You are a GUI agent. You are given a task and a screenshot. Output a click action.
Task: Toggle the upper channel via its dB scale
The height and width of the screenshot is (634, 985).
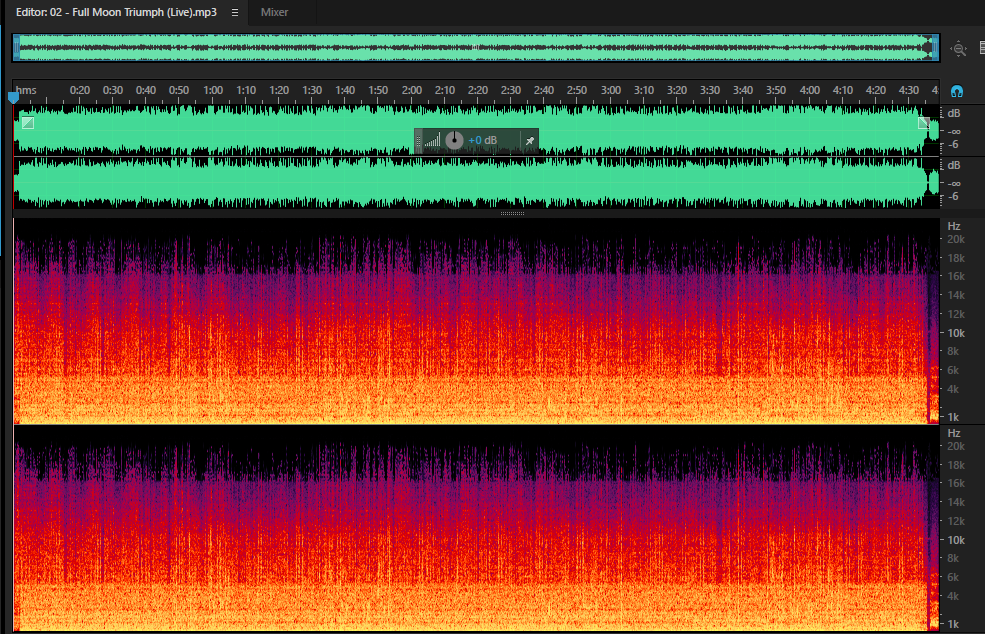coord(954,114)
